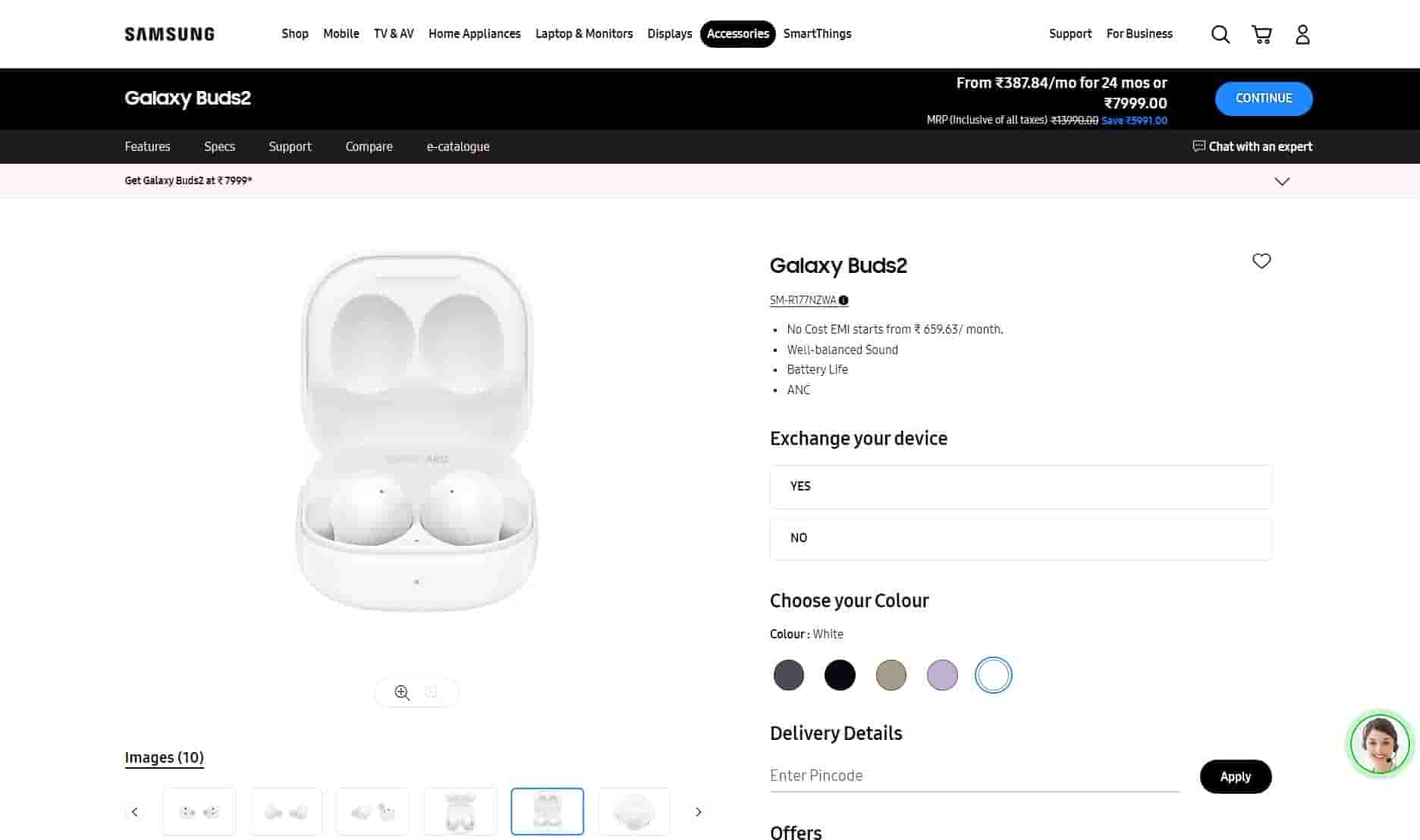Open the shopping cart
The width and height of the screenshot is (1420, 840).
[x=1261, y=34]
